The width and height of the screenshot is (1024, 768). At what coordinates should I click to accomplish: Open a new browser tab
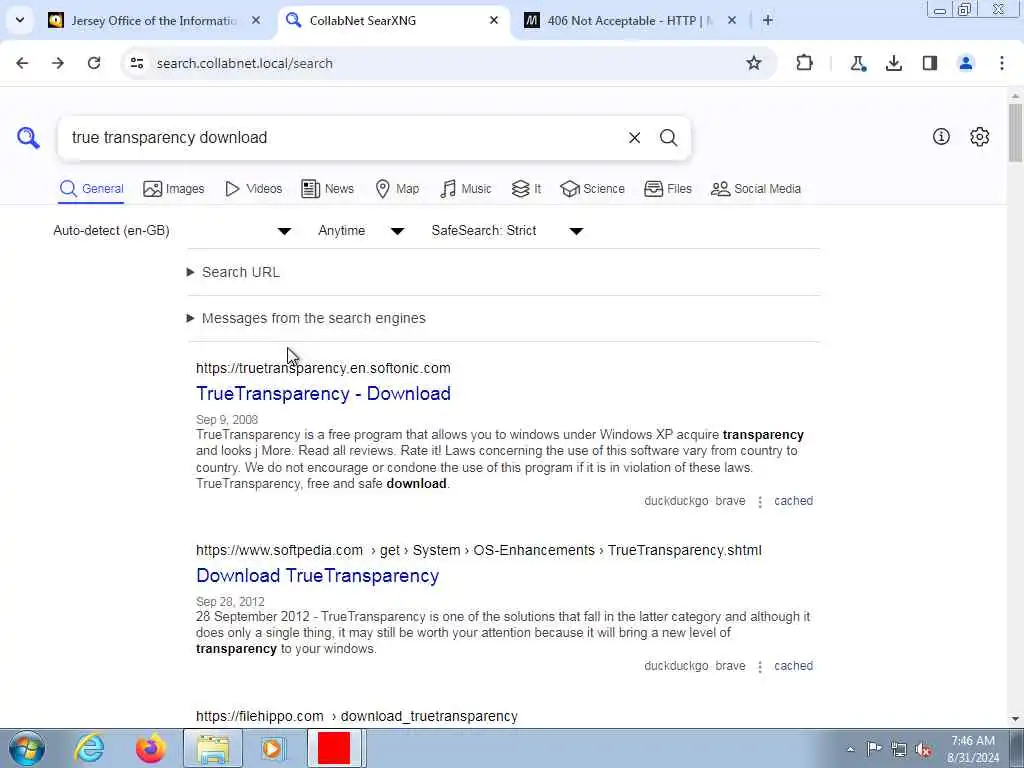pos(768,21)
